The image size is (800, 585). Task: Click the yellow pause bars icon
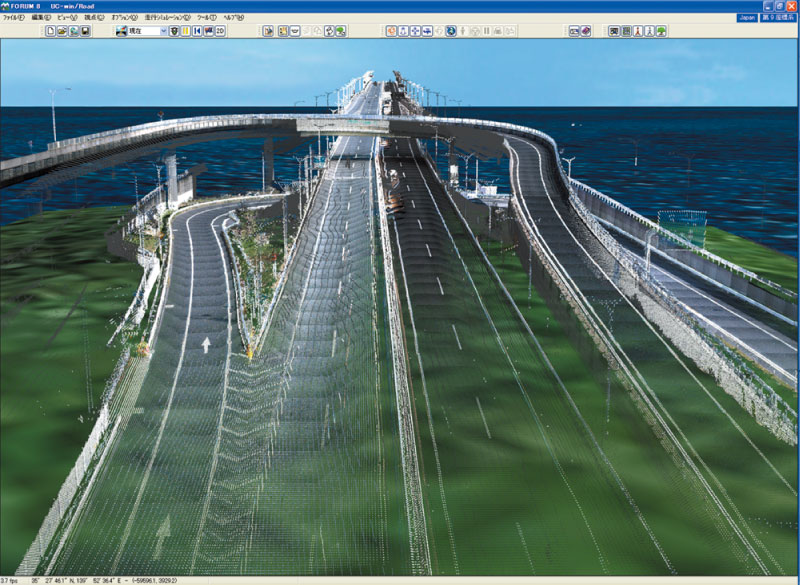pos(185,31)
